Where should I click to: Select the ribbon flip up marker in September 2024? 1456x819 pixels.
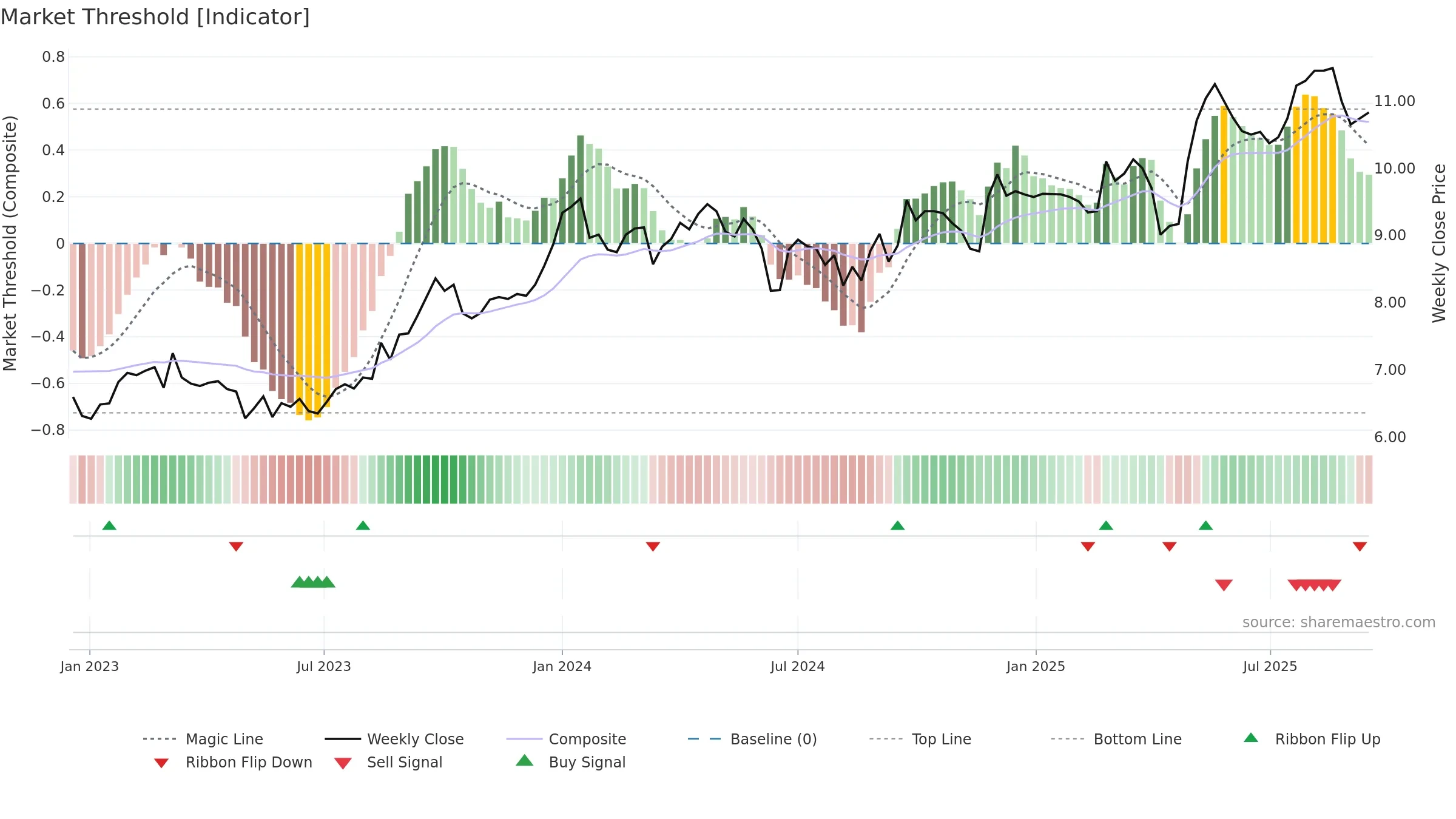click(897, 525)
